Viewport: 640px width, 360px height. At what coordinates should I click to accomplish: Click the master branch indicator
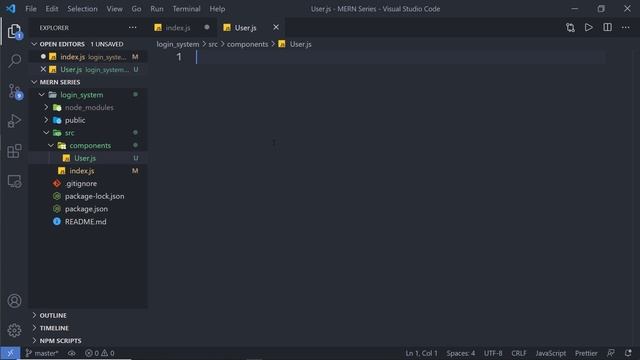[42, 353]
